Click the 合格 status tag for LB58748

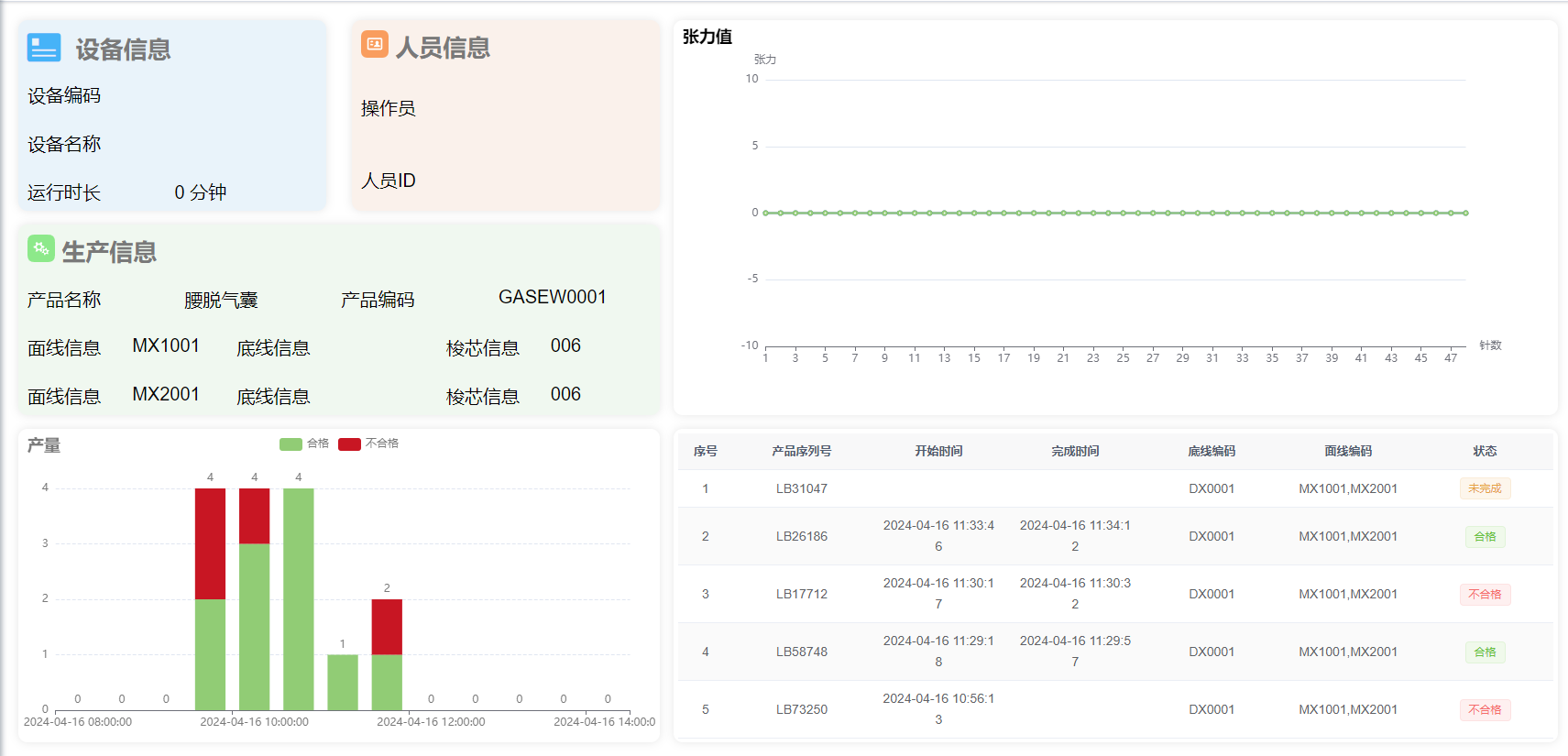click(x=1485, y=652)
